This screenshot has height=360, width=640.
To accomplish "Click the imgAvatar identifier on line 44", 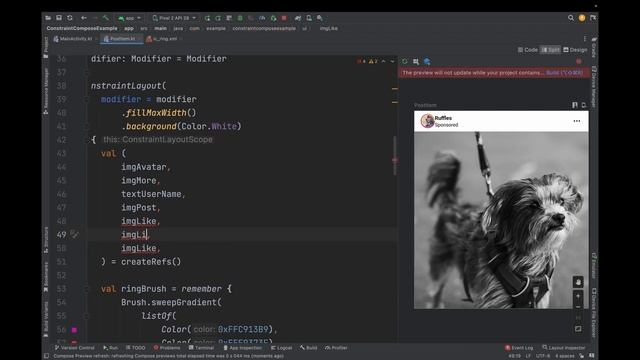I will (x=144, y=167).
